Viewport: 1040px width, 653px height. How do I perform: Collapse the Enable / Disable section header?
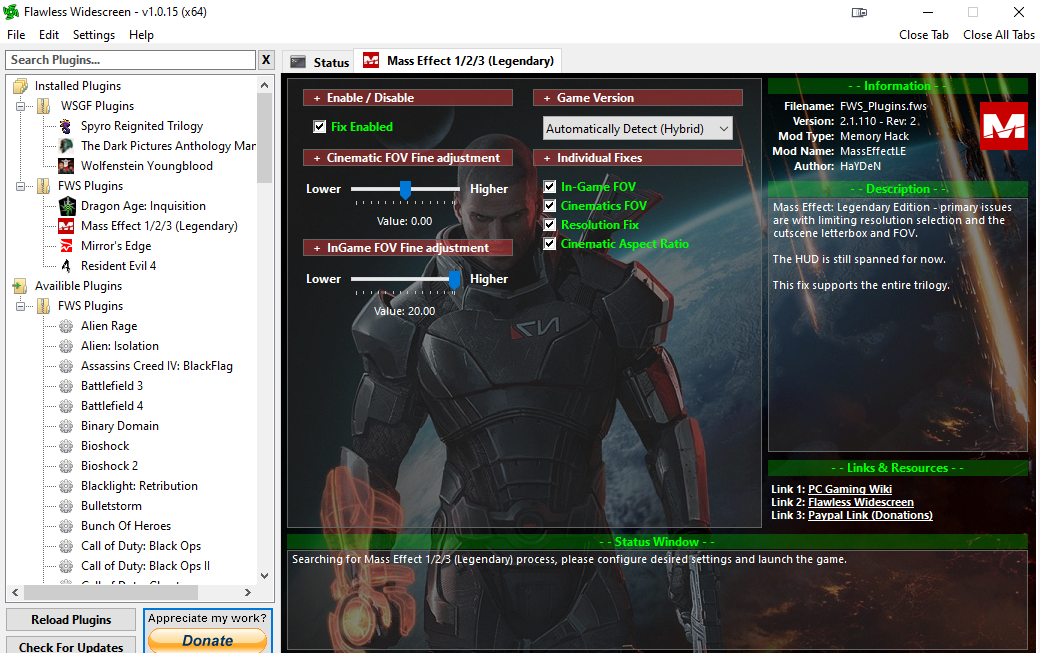(407, 98)
